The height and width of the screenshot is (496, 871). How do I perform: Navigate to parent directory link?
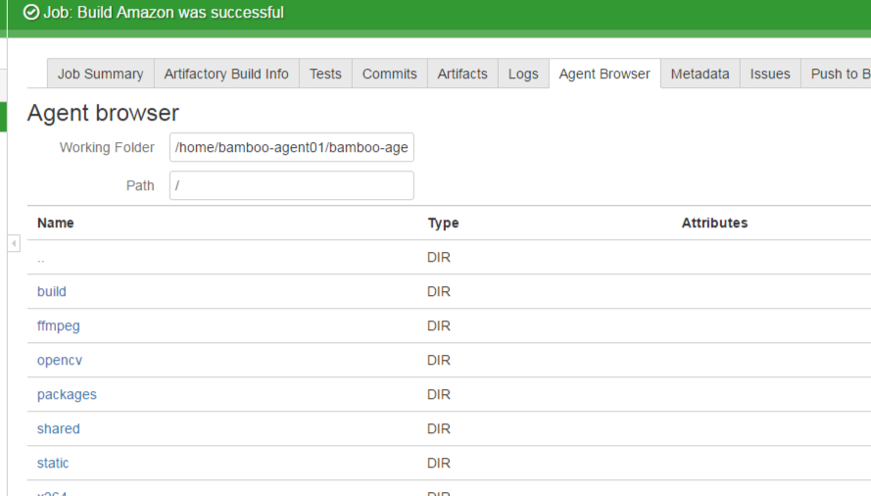coord(41,258)
